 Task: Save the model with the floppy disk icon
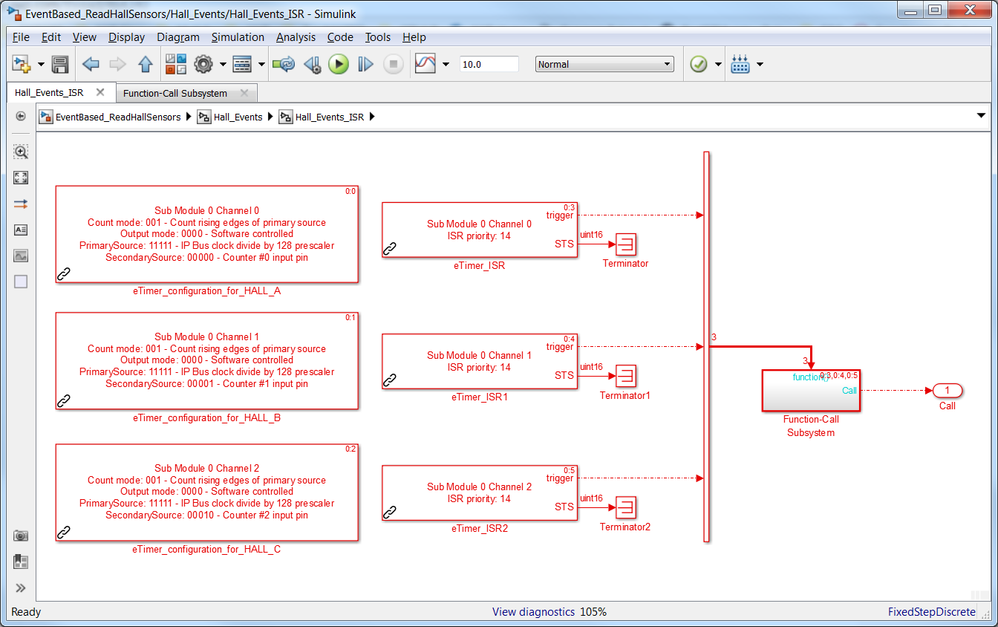pos(60,64)
